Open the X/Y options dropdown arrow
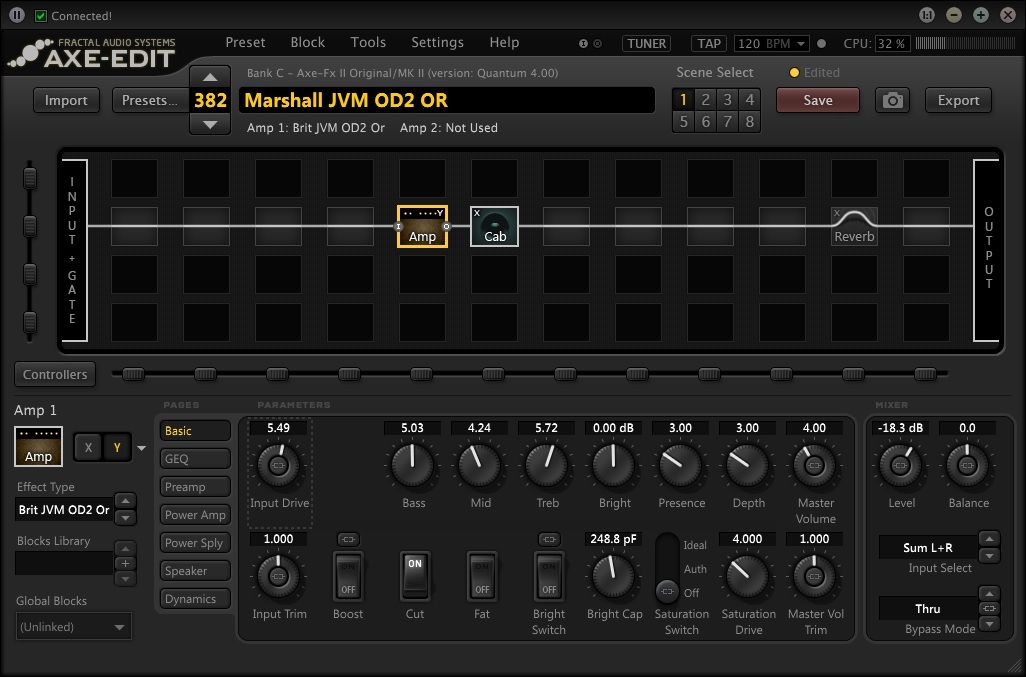The width and height of the screenshot is (1026, 678). tap(141, 448)
